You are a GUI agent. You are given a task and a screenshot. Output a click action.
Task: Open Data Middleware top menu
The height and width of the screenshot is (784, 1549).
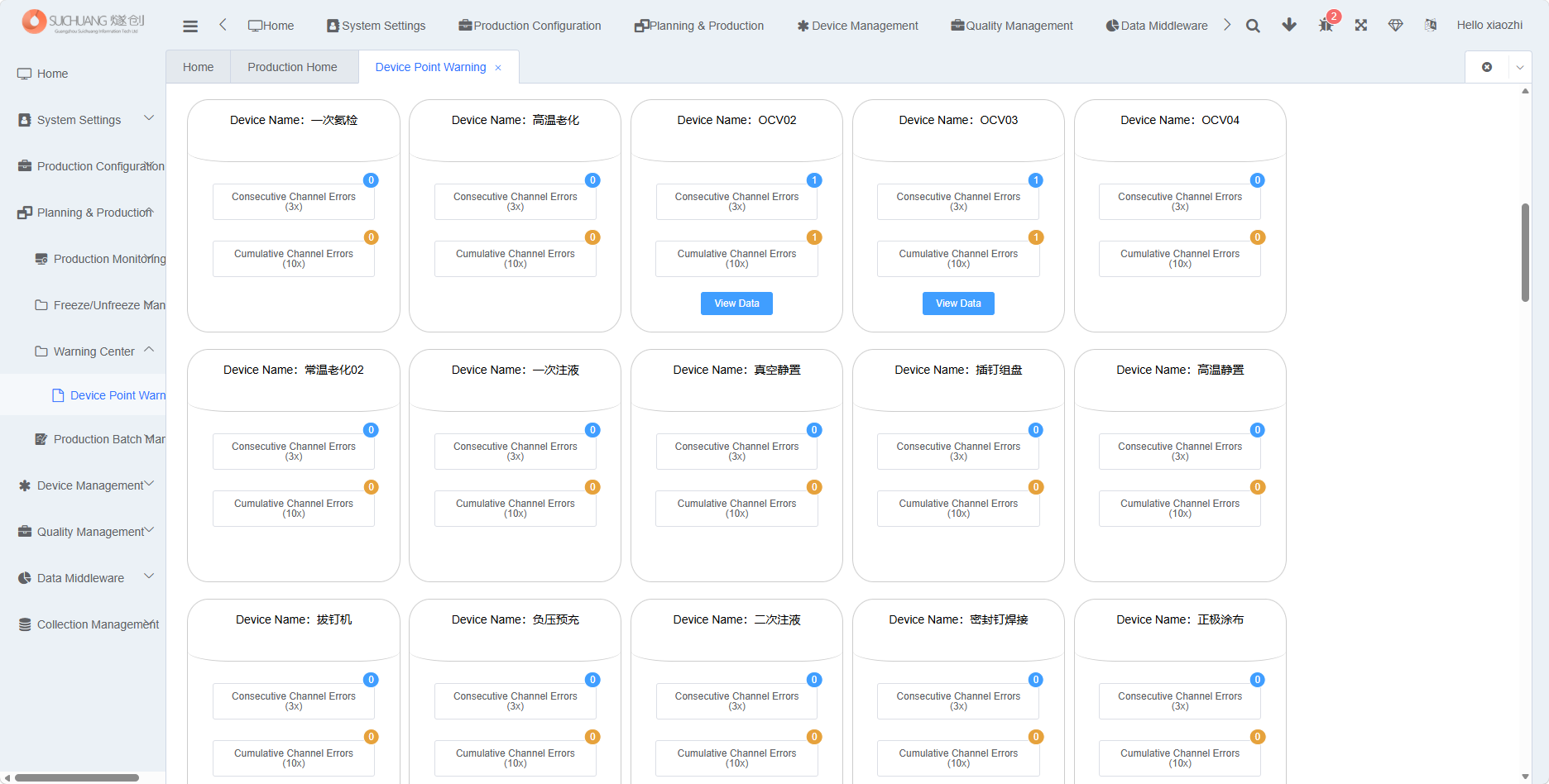point(1157,26)
